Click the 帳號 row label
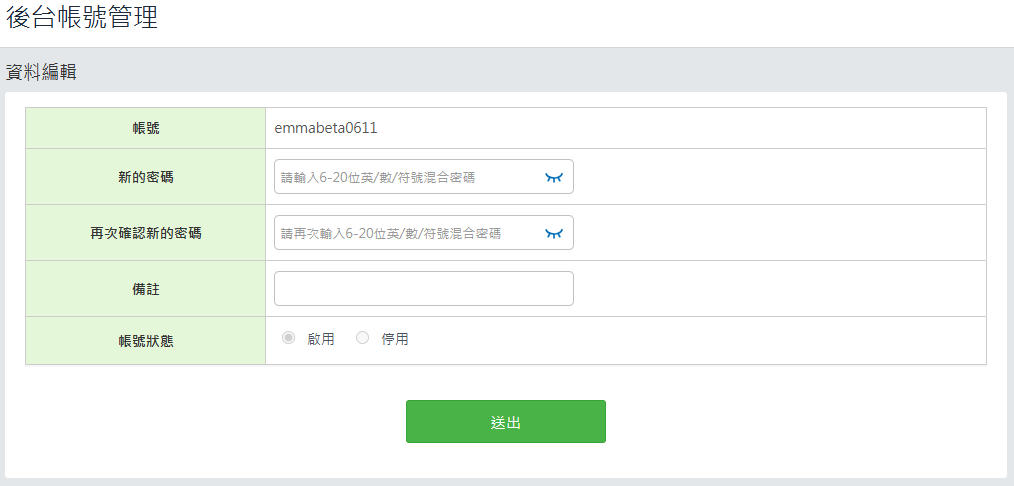This screenshot has height=486, width=1014. (x=146, y=129)
